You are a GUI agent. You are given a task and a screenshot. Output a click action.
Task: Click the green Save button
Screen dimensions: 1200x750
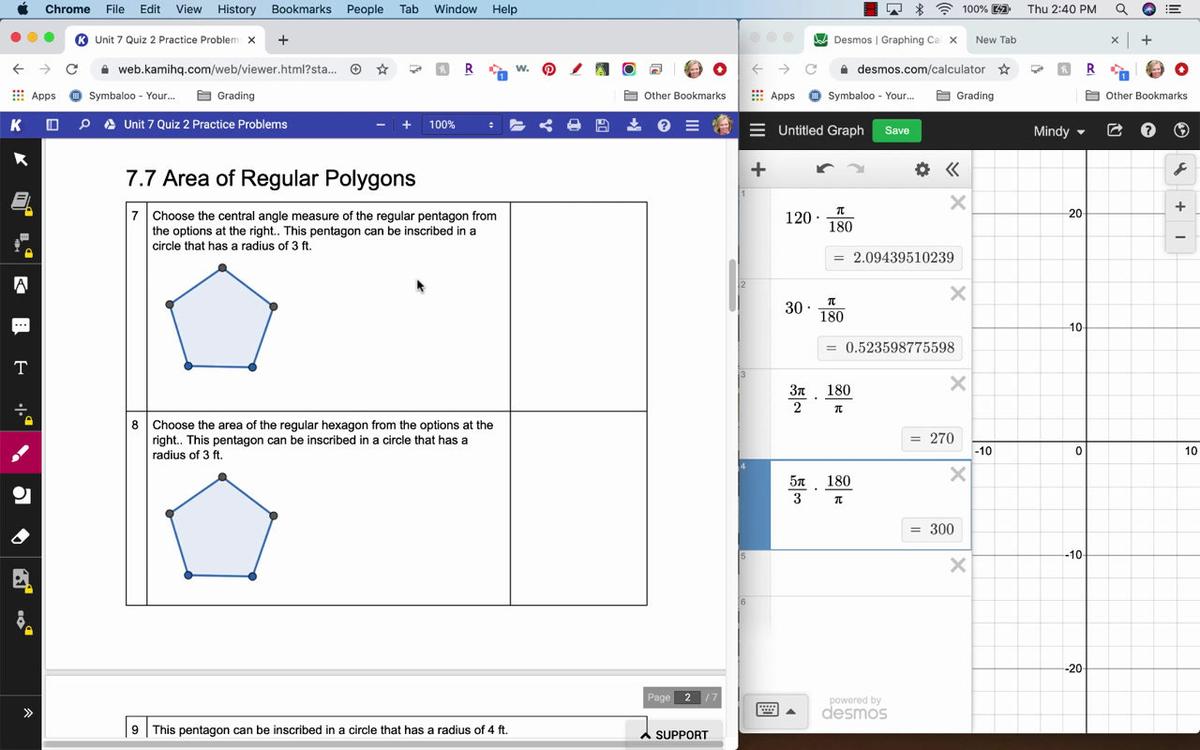click(897, 131)
